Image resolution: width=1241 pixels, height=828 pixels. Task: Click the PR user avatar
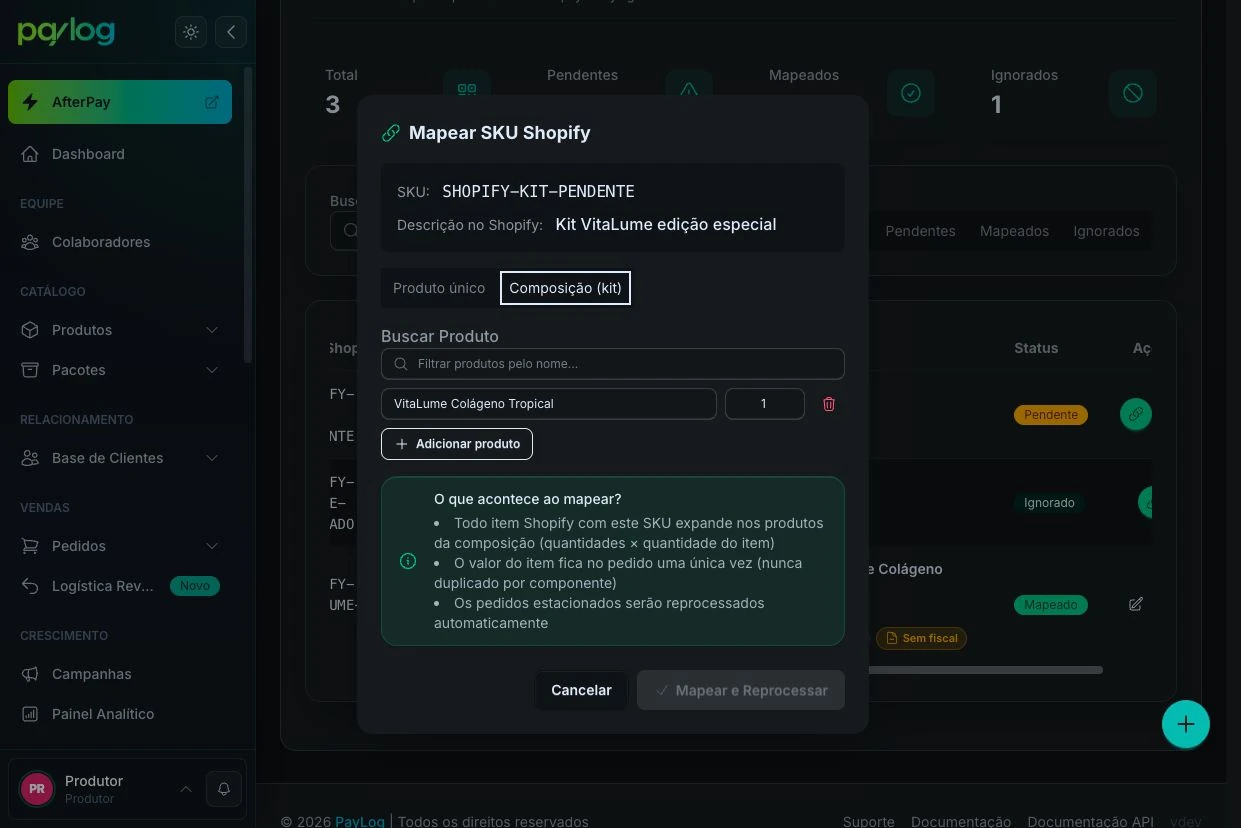tap(37, 789)
